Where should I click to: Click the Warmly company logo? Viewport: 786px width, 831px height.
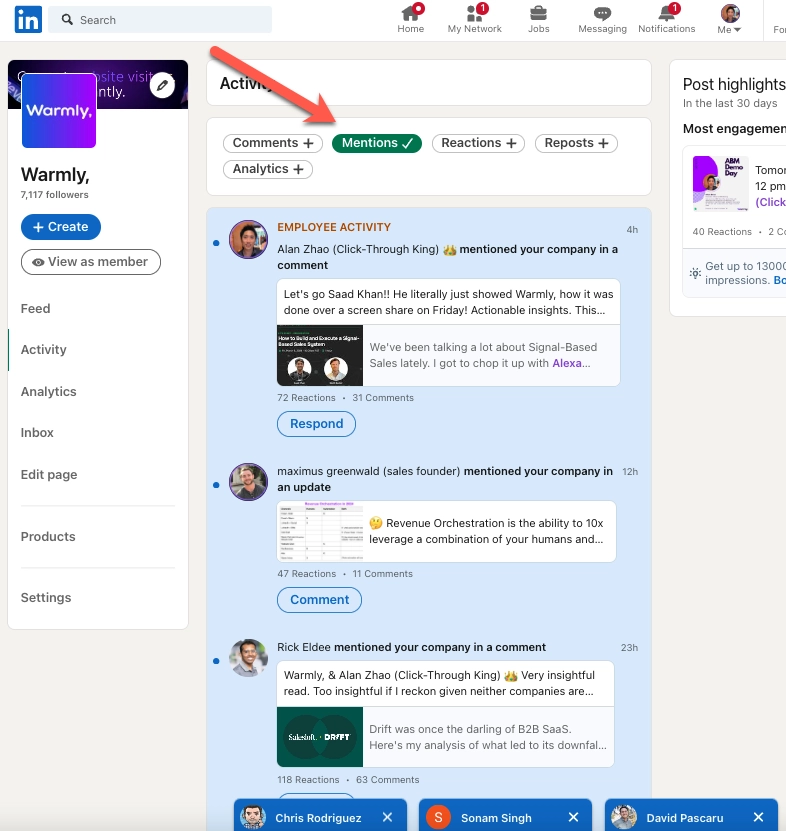59,111
